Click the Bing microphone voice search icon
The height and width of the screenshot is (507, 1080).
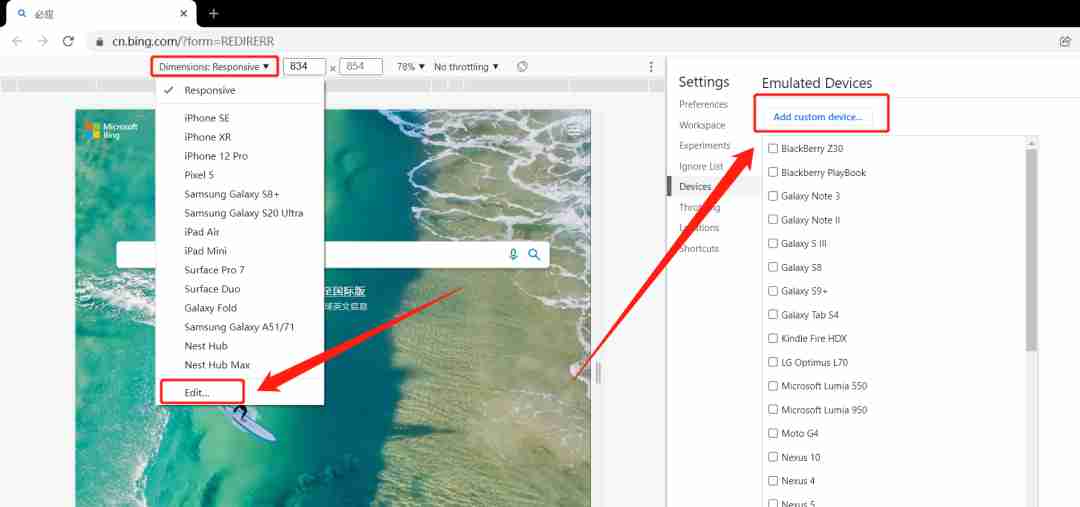(513, 255)
